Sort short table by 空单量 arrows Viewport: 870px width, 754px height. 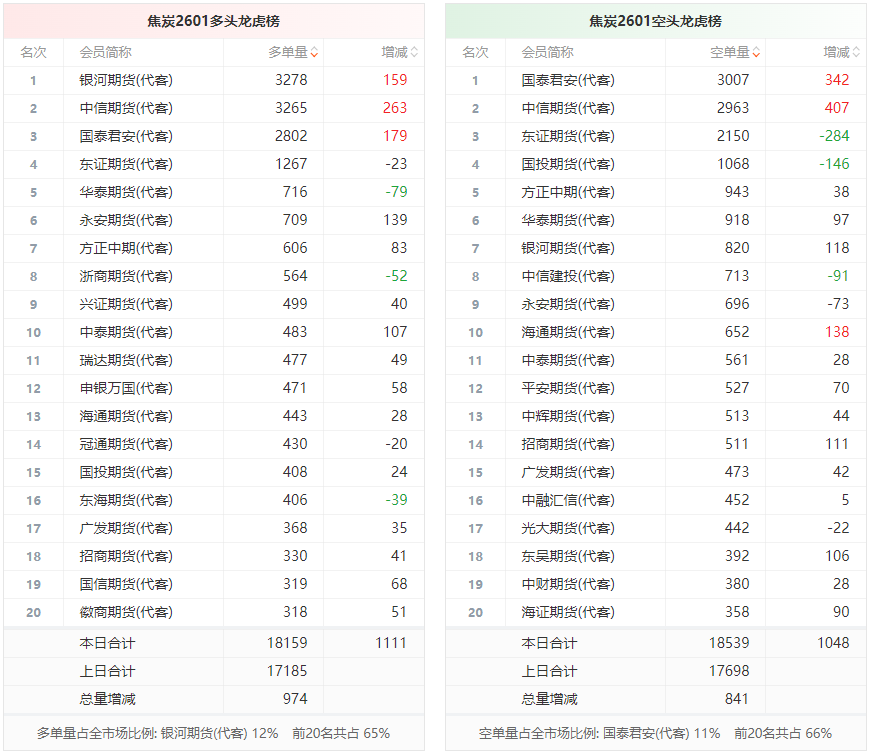coord(756,53)
